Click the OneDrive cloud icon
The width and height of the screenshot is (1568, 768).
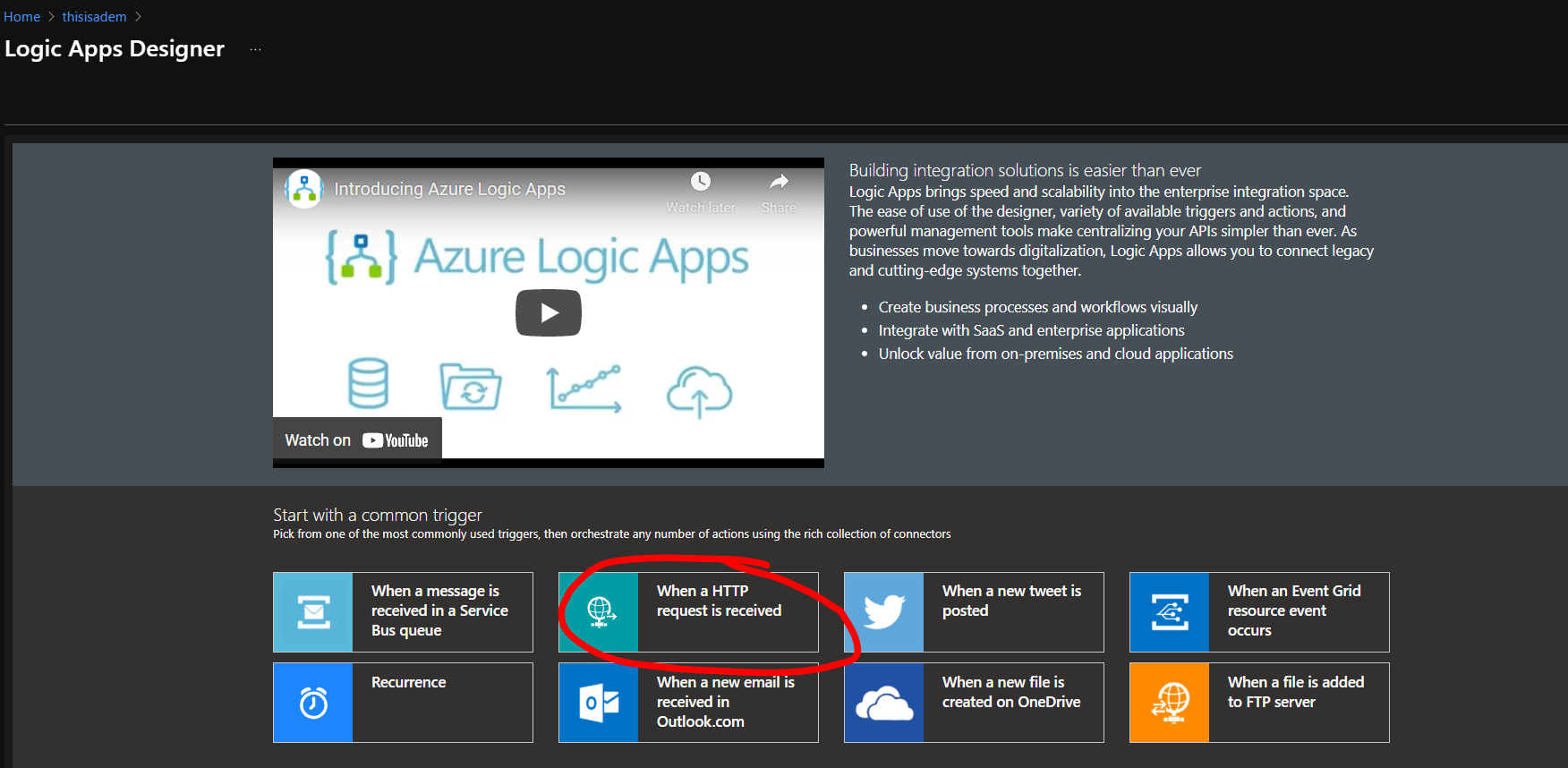[884, 703]
